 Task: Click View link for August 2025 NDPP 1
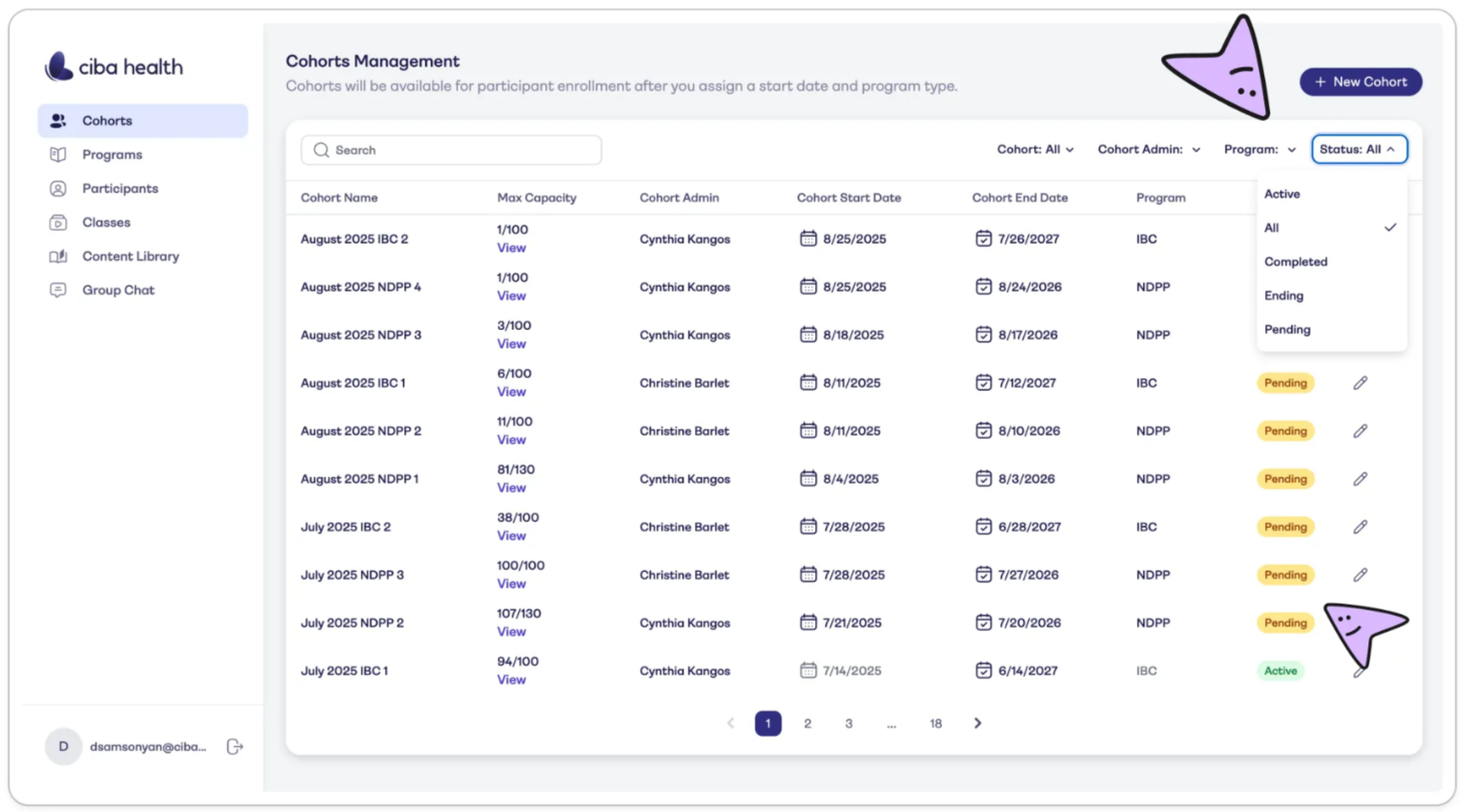pos(511,488)
